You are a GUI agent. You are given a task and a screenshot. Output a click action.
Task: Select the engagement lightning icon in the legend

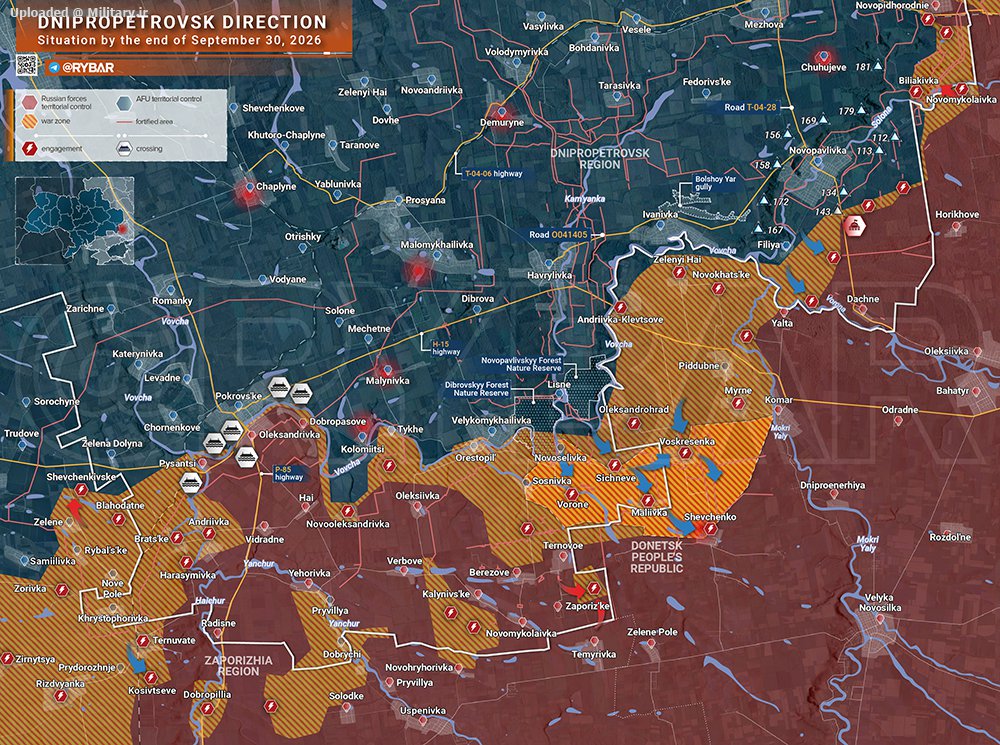(29, 149)
